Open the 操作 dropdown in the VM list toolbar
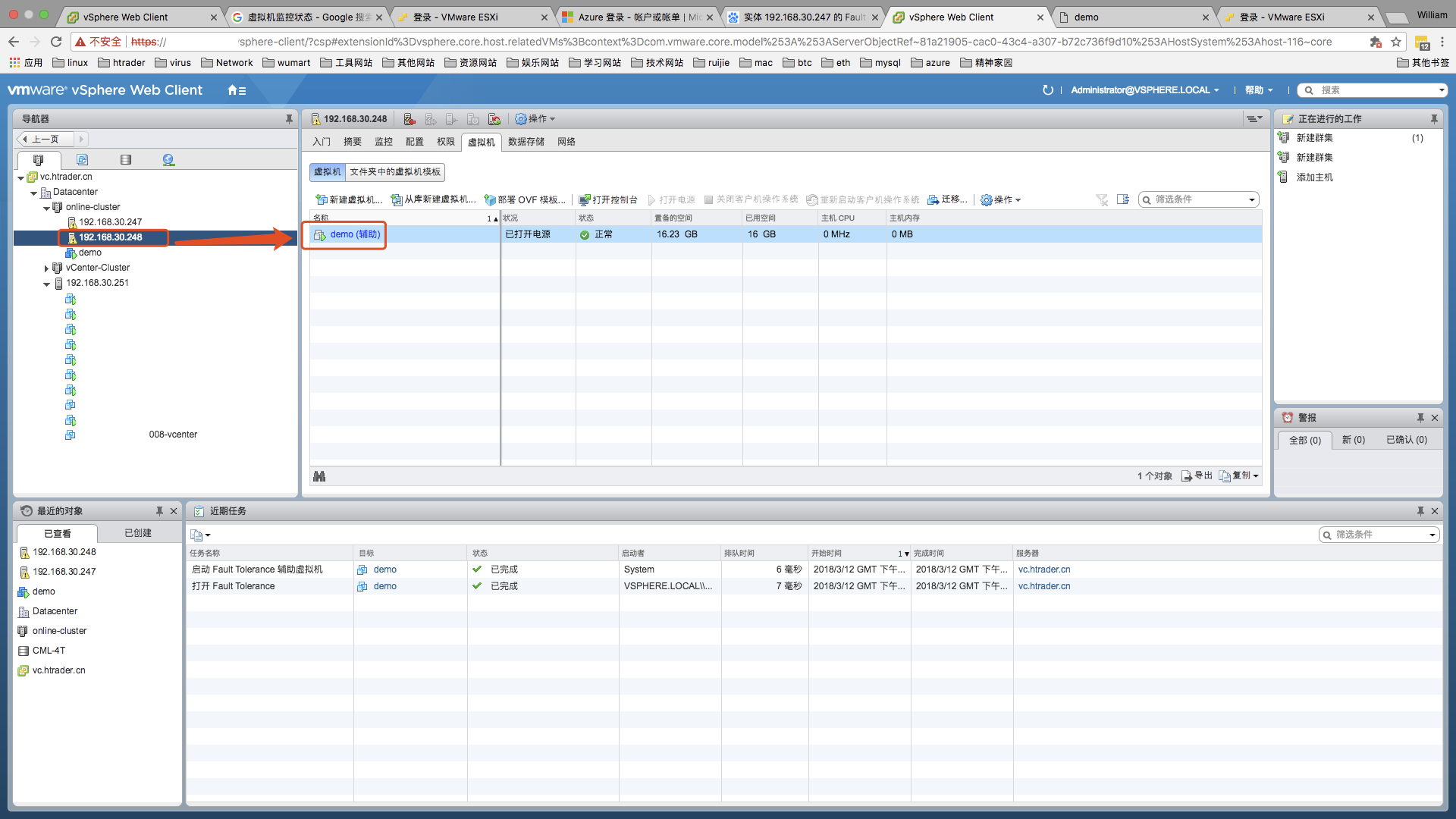 click(x=1000, y=200)
